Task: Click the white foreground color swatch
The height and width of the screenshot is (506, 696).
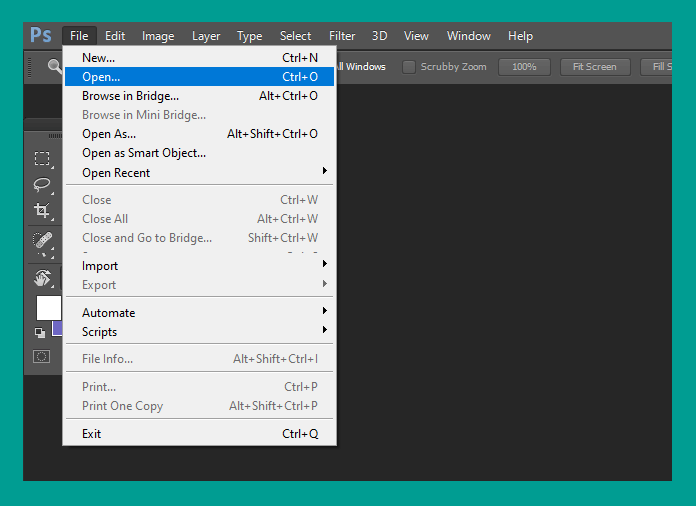Action: [49, 308]
